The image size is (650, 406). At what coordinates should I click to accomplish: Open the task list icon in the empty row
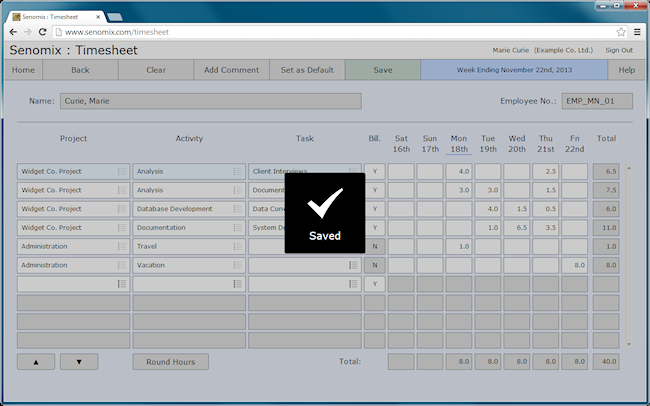click(x=353, y=284)
